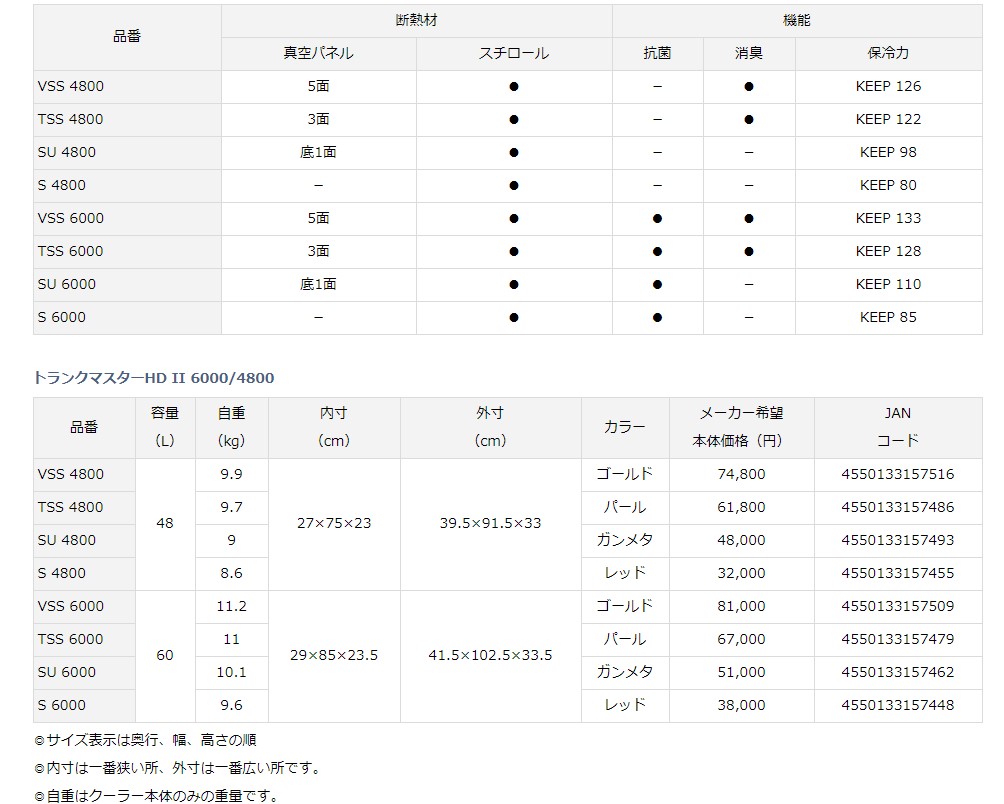The width and height of the screenshot is (1004, 804).
Task: Select JAN code 4550133157448
Action: click(898, 705)
